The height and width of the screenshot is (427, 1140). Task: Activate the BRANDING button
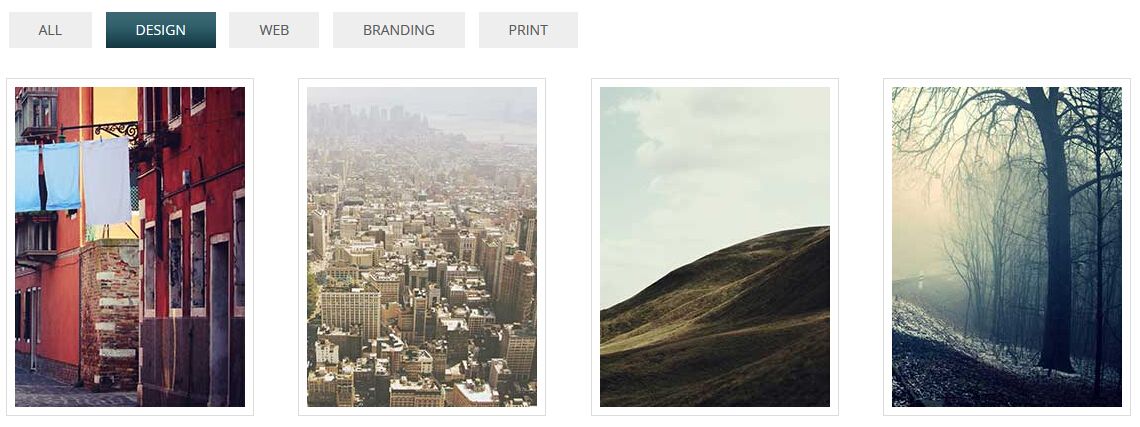tap(398, 30)
